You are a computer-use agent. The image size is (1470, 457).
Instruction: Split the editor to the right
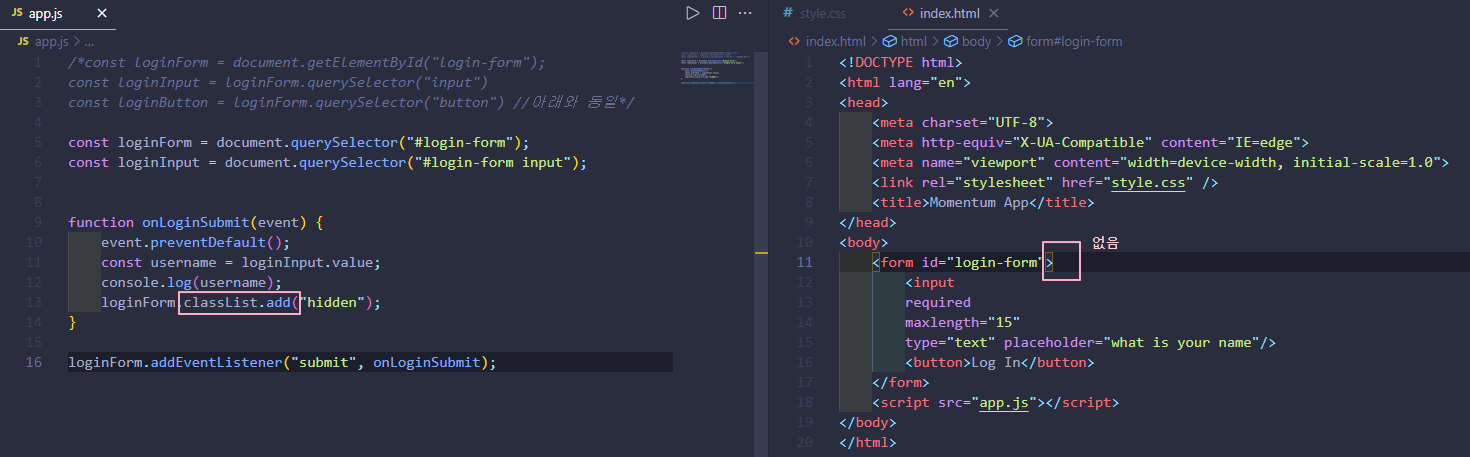[719, 13]
